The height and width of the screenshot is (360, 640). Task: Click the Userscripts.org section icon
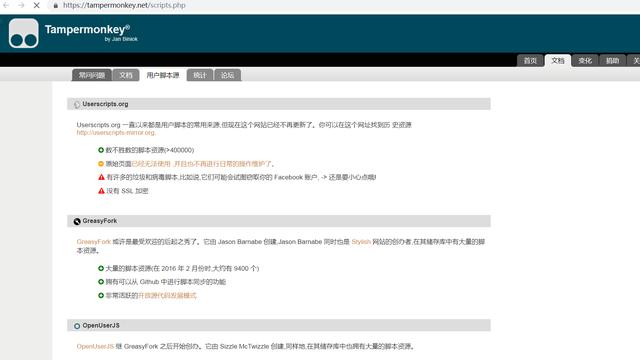click(77, 104)
